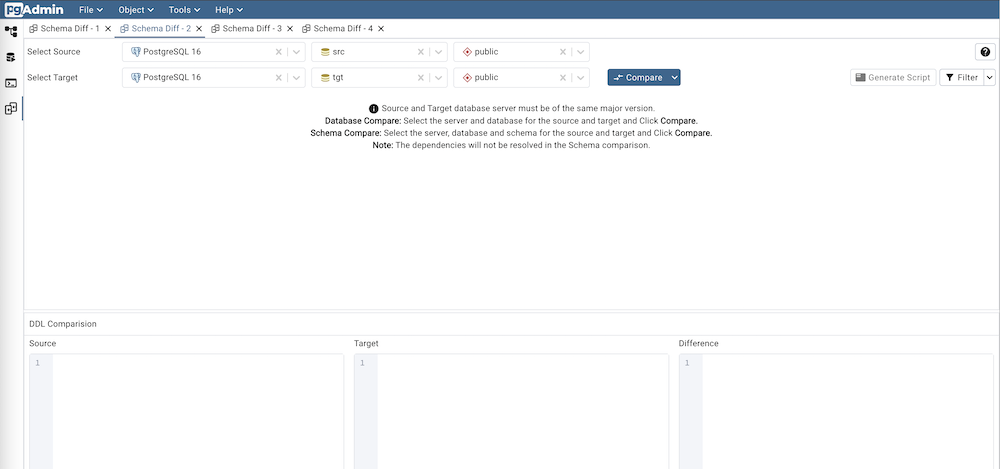Open the Compare button options arrow

(x=675, y=78)
